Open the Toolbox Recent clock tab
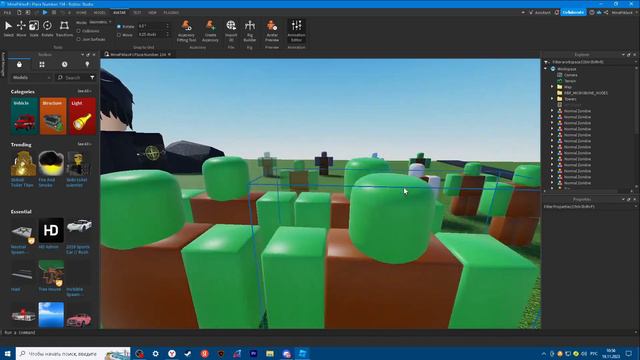The width and height of the screenshot is (640, 360). click(x=64, y=64)
